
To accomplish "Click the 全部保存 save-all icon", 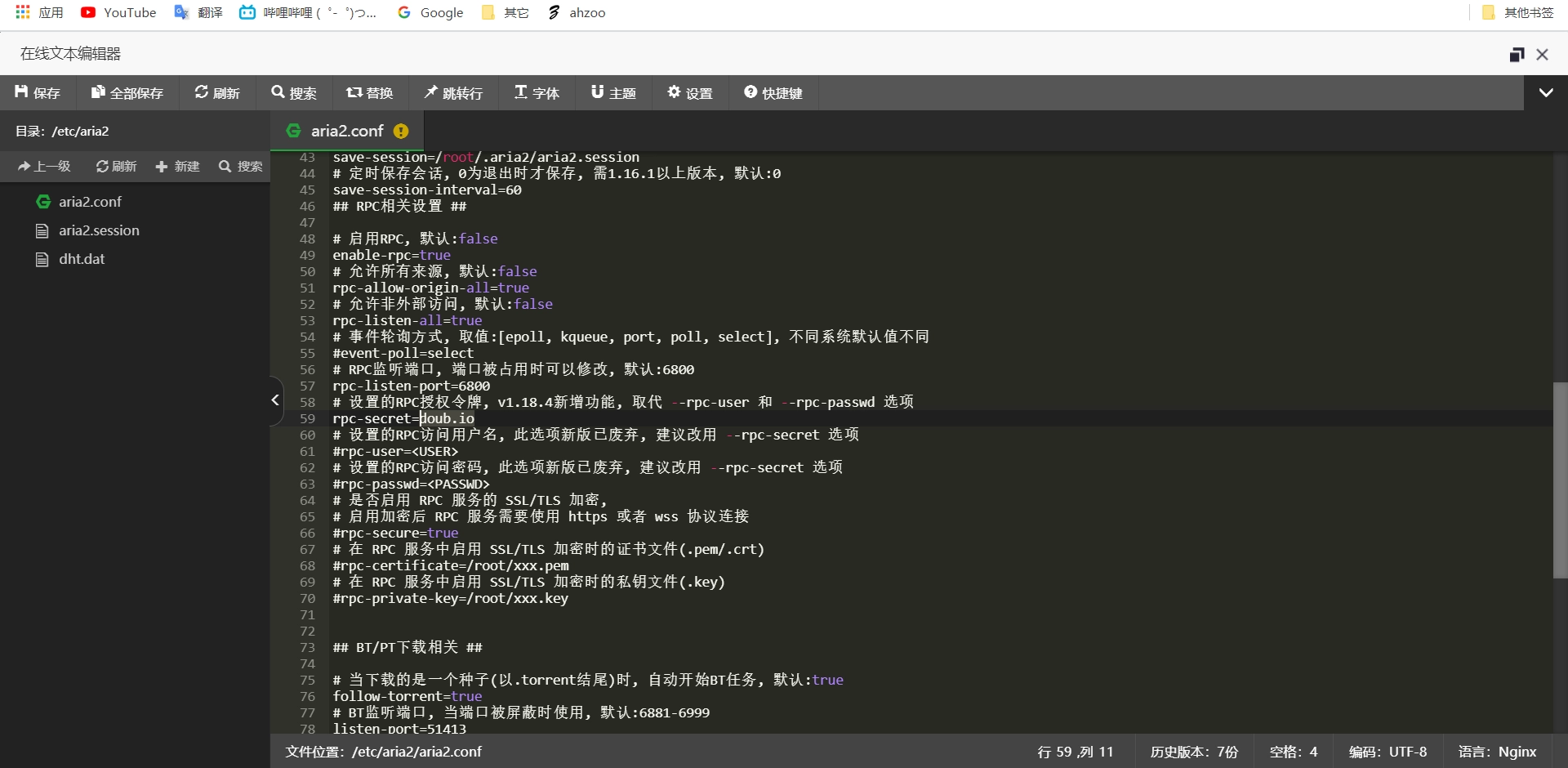I will (126, 92).
